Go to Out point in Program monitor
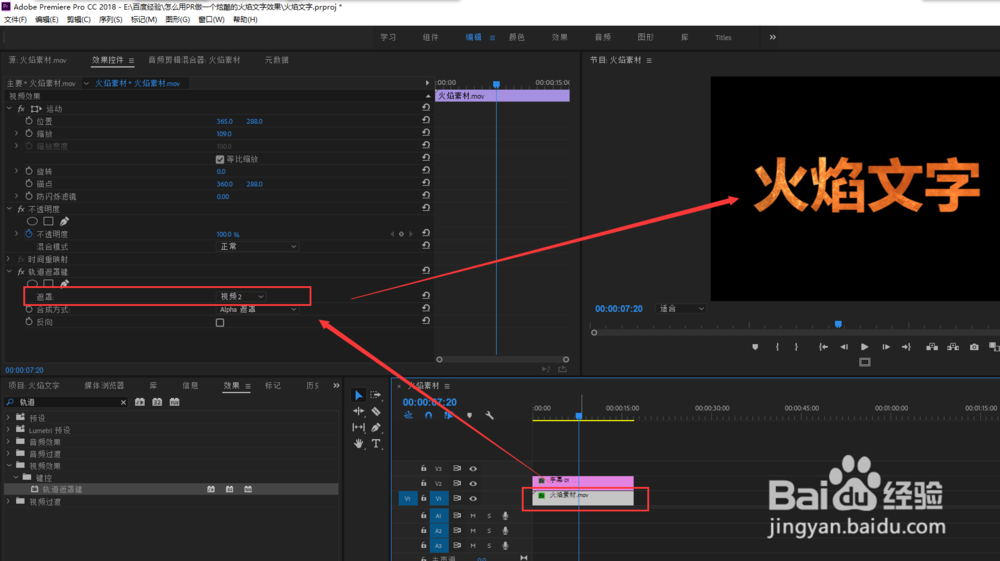The height and width of the screenshot is (561, 1000). point(906,347)
